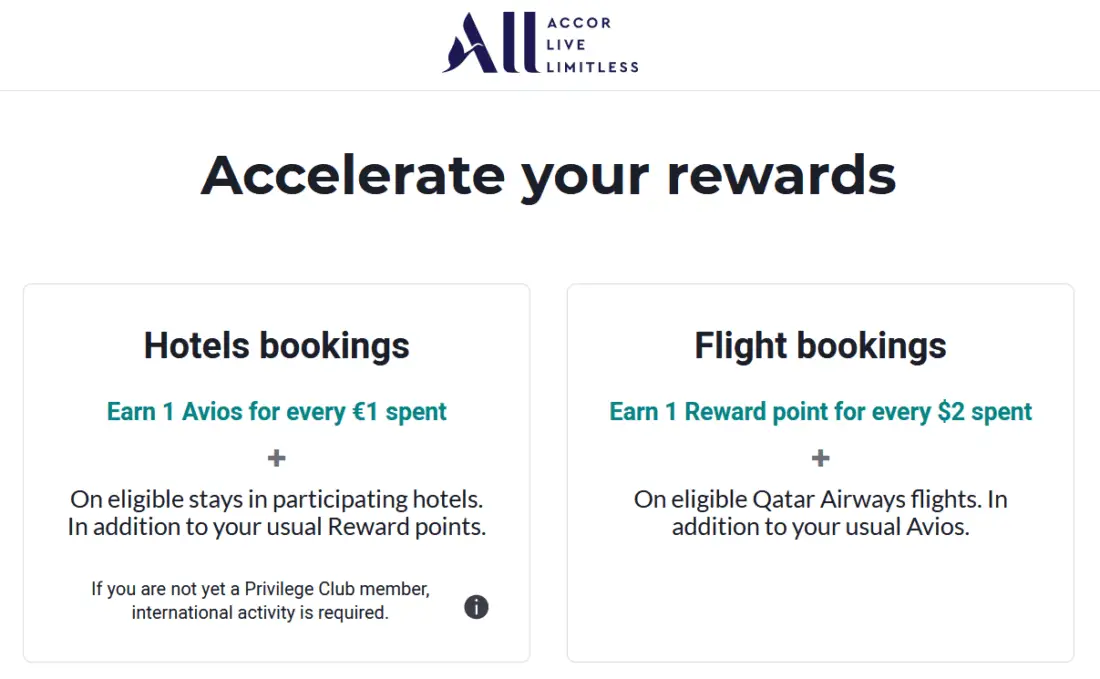Screen dimensions: 1100x679
Task: Click the plus icon in Flight bookings card
Action: coord(821,458)
